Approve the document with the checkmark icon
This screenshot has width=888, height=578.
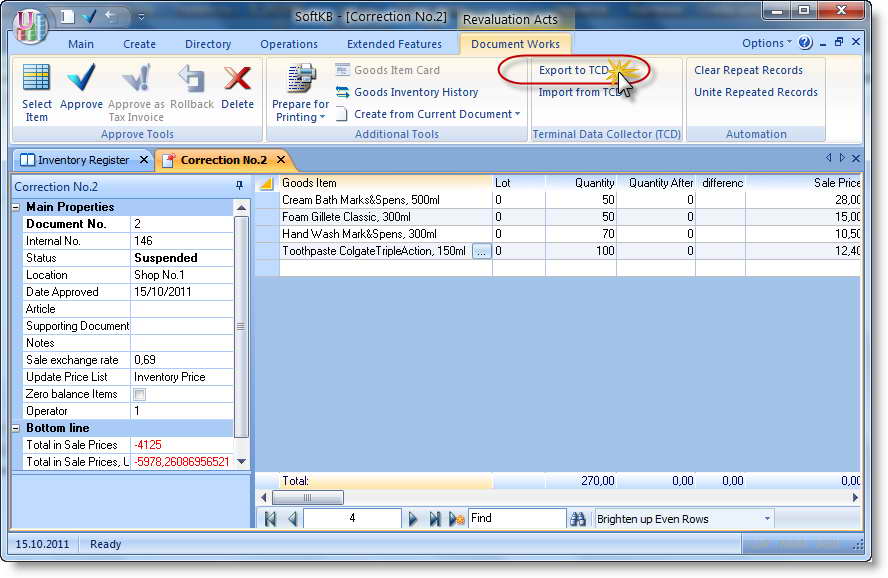coord(81,79)
